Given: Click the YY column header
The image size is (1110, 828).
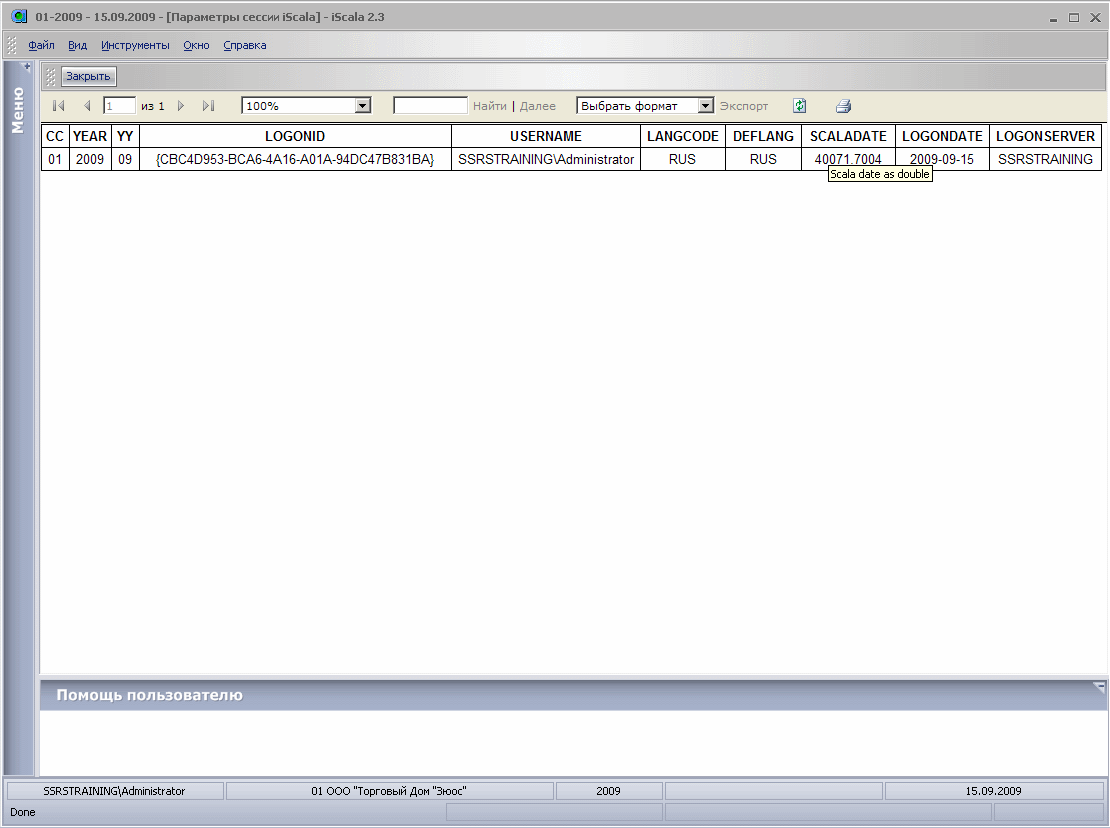Looking at the screenshot, I should pyautogui.click(x=125, y=137).
